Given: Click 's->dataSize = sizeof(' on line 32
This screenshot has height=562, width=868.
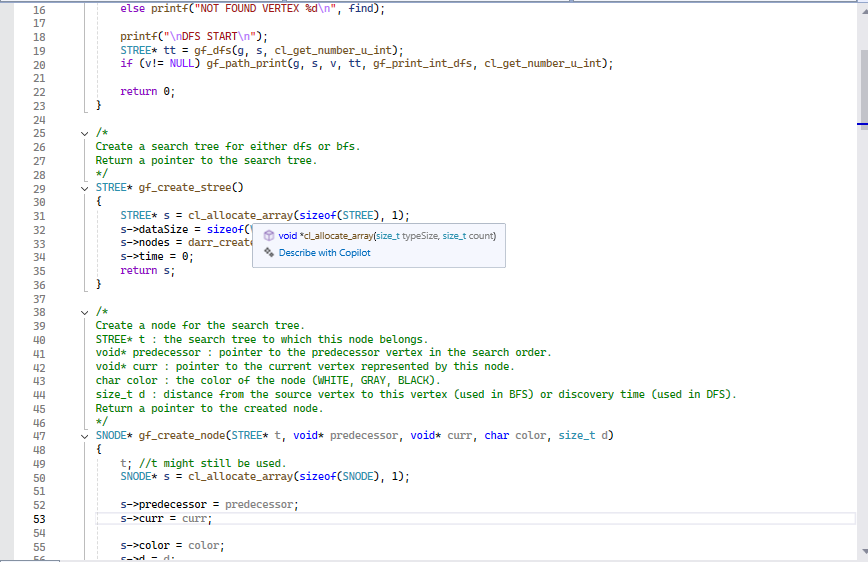Looking at the screenshot, I should tap(185, 229).
